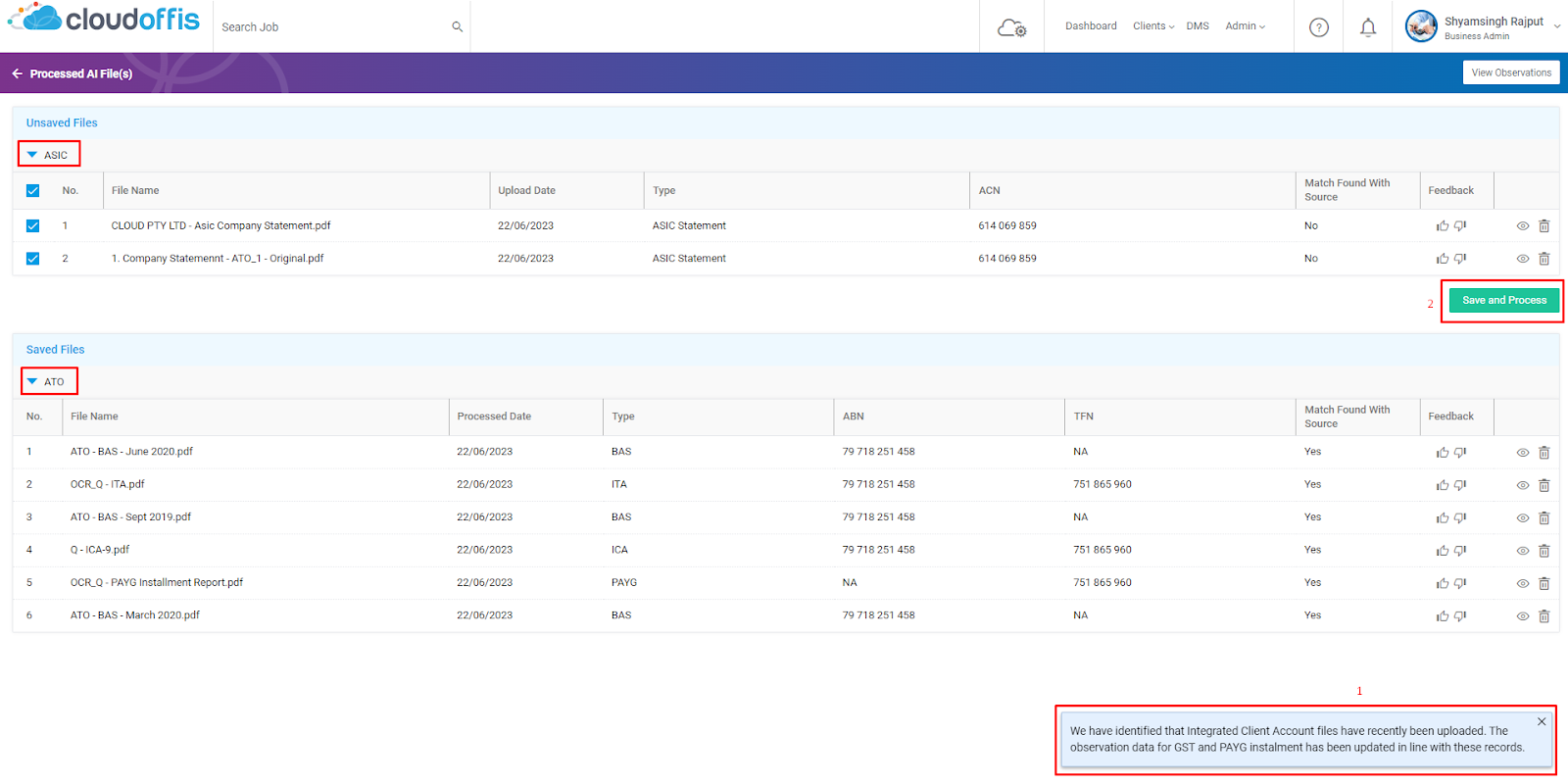Toggle the select-all checkbox in ASIC header
Image resolution: width=1568 pixels, height=784 pixels.
(32, 191)
